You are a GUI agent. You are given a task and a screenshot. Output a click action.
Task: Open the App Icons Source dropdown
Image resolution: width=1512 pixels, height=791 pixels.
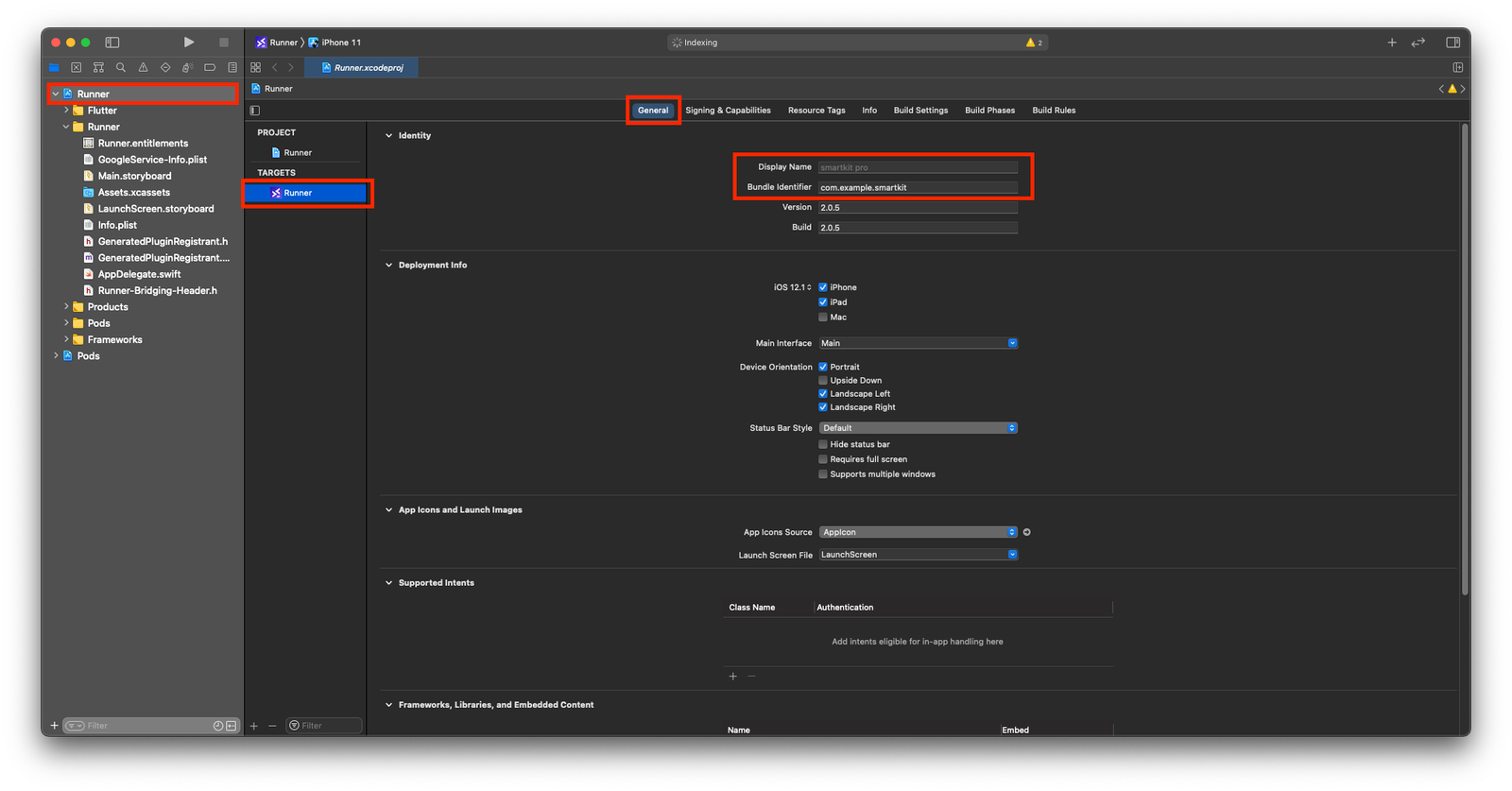(918, 532)
